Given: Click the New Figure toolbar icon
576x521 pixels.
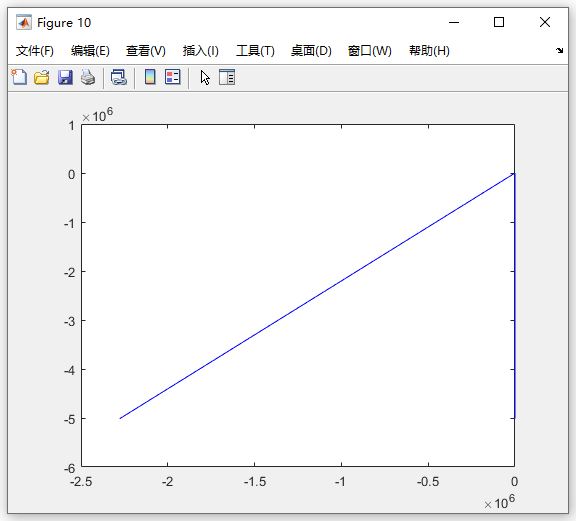Looking at the screenshot, I should (19, 77).
